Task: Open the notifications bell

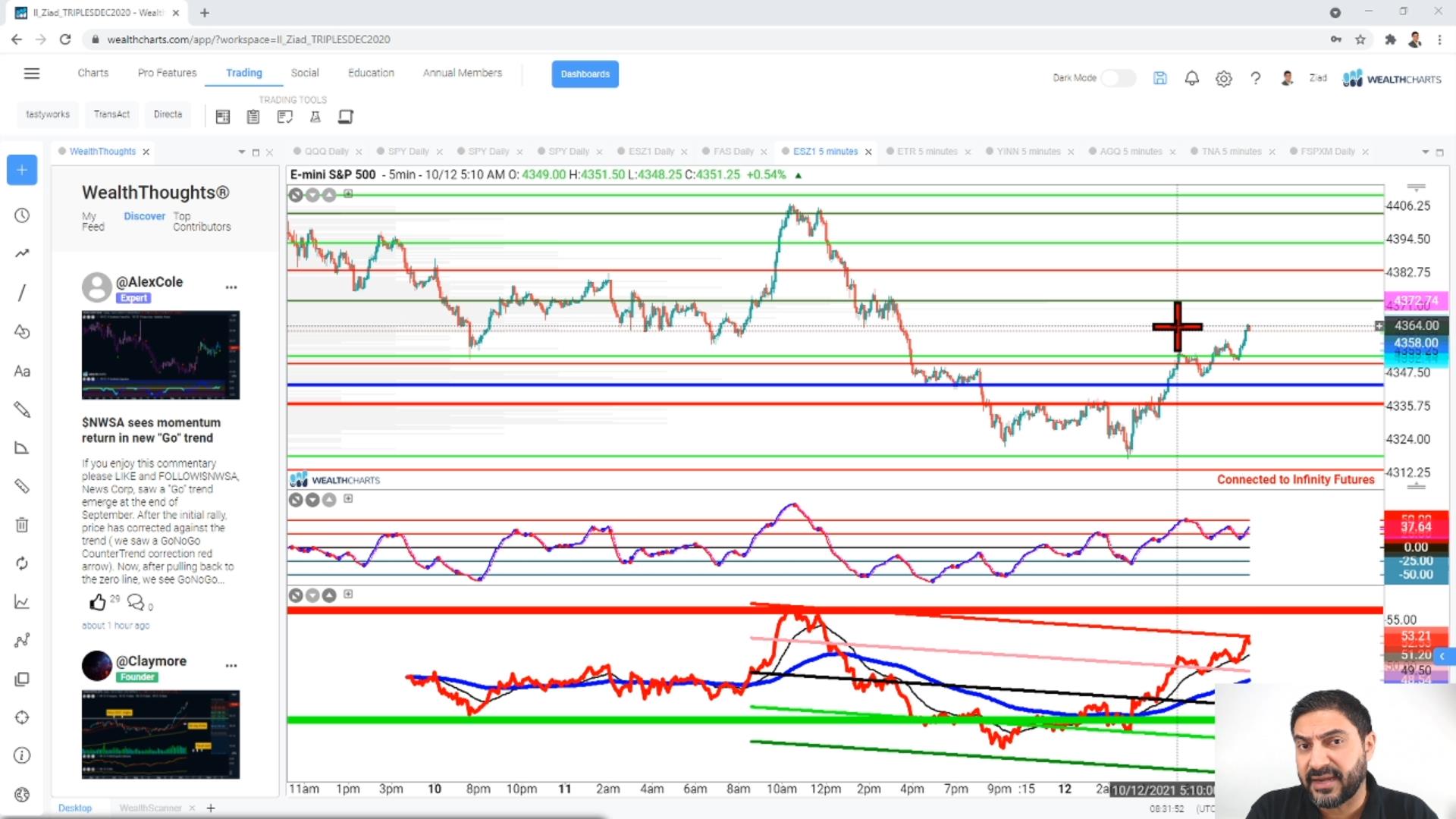Action: coord(1192,78)
